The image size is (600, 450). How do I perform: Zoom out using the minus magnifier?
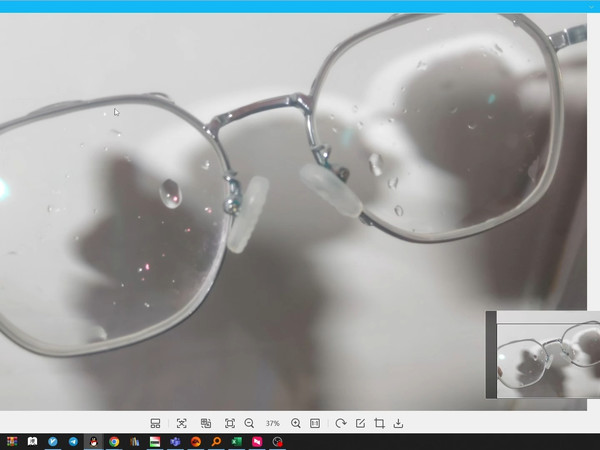pyautogui.click(x=249, y=424)
